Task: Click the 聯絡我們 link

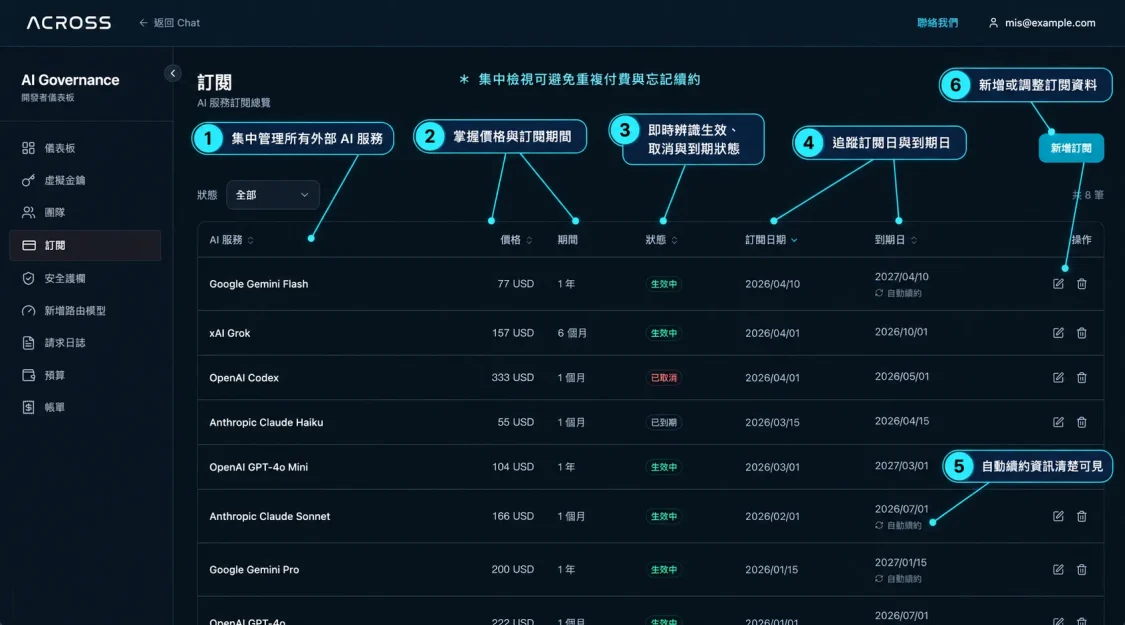Action: (937, 23)
